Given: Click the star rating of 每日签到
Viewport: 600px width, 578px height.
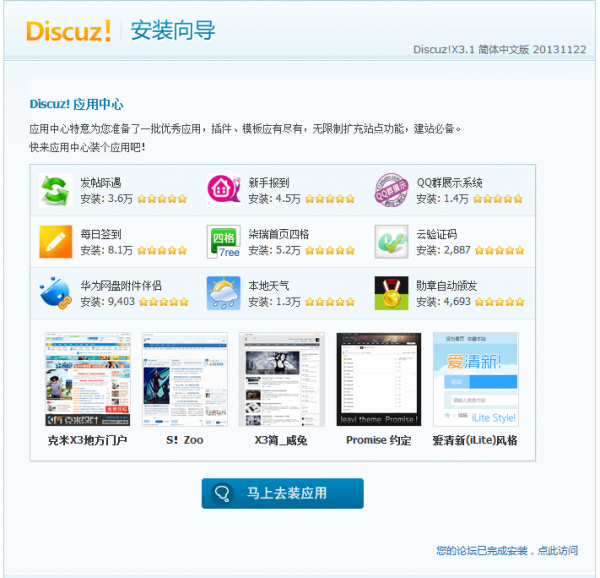Looking at the screenshot, I should point(162,251).
